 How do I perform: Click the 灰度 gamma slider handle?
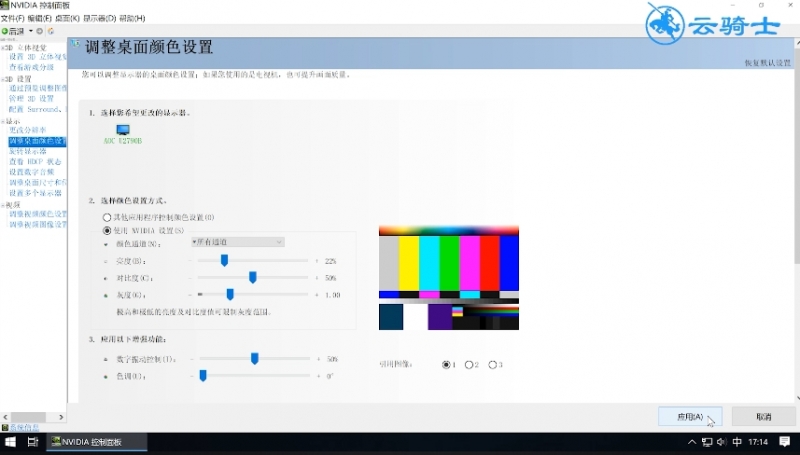coord(230,294)
